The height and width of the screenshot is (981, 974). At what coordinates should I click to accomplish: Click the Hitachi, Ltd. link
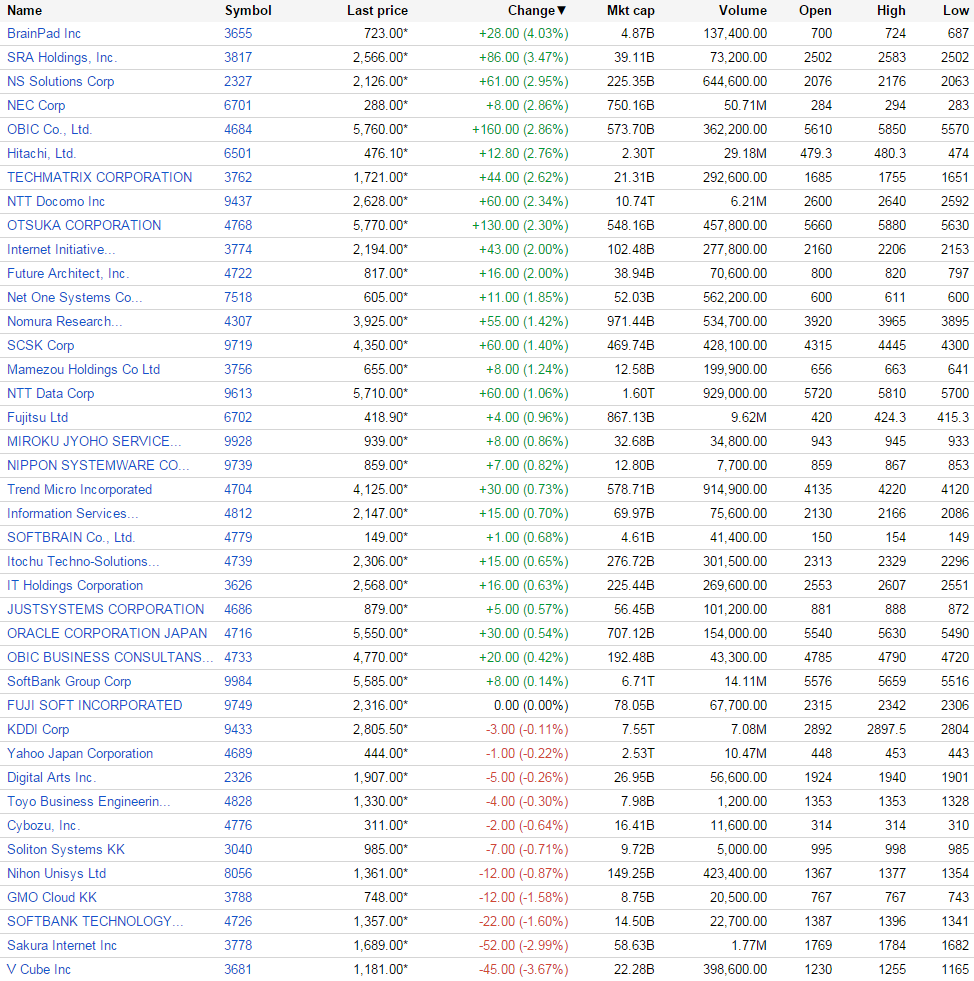pyautogui.click(x=41, y=153)
